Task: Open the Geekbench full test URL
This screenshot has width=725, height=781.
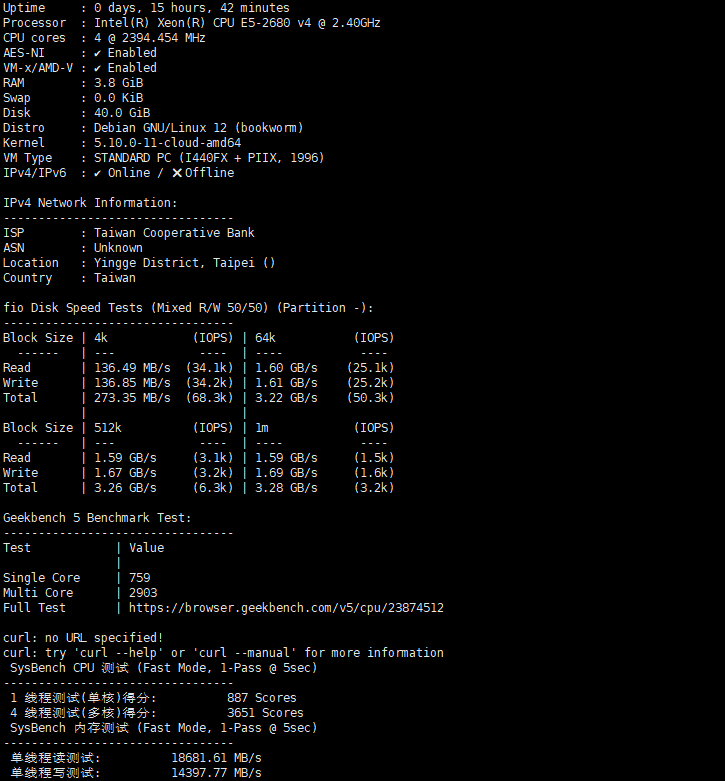Action: pyautogui.click(x=286, y=608)
